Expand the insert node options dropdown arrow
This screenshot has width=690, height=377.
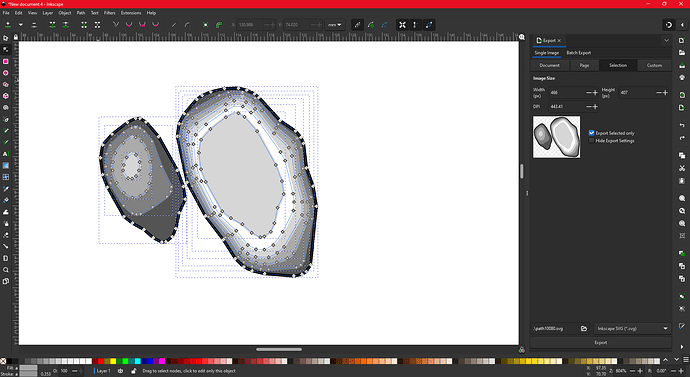(20, 25)
